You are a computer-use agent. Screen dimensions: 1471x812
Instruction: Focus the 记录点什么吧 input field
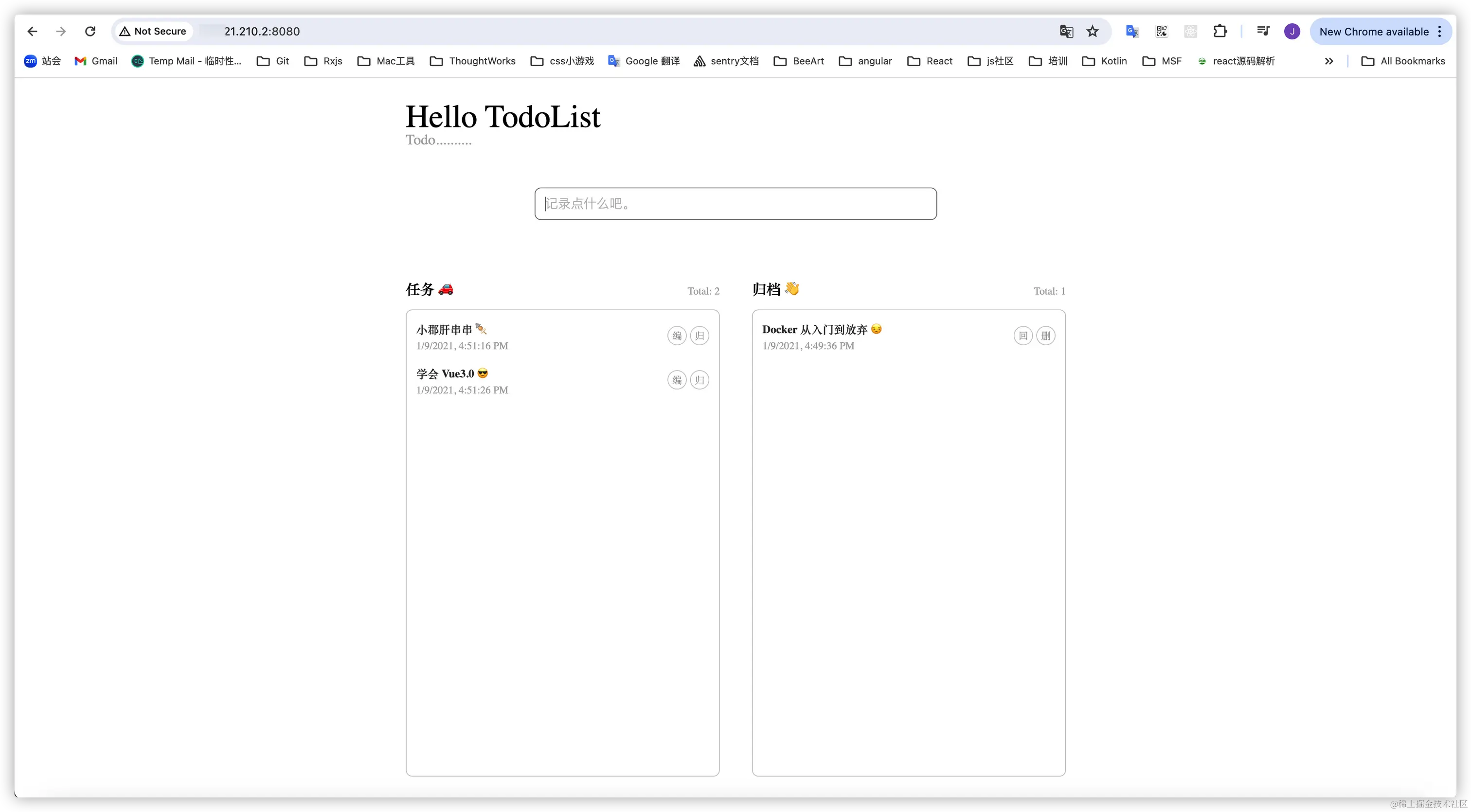click(x=735, y=204)
